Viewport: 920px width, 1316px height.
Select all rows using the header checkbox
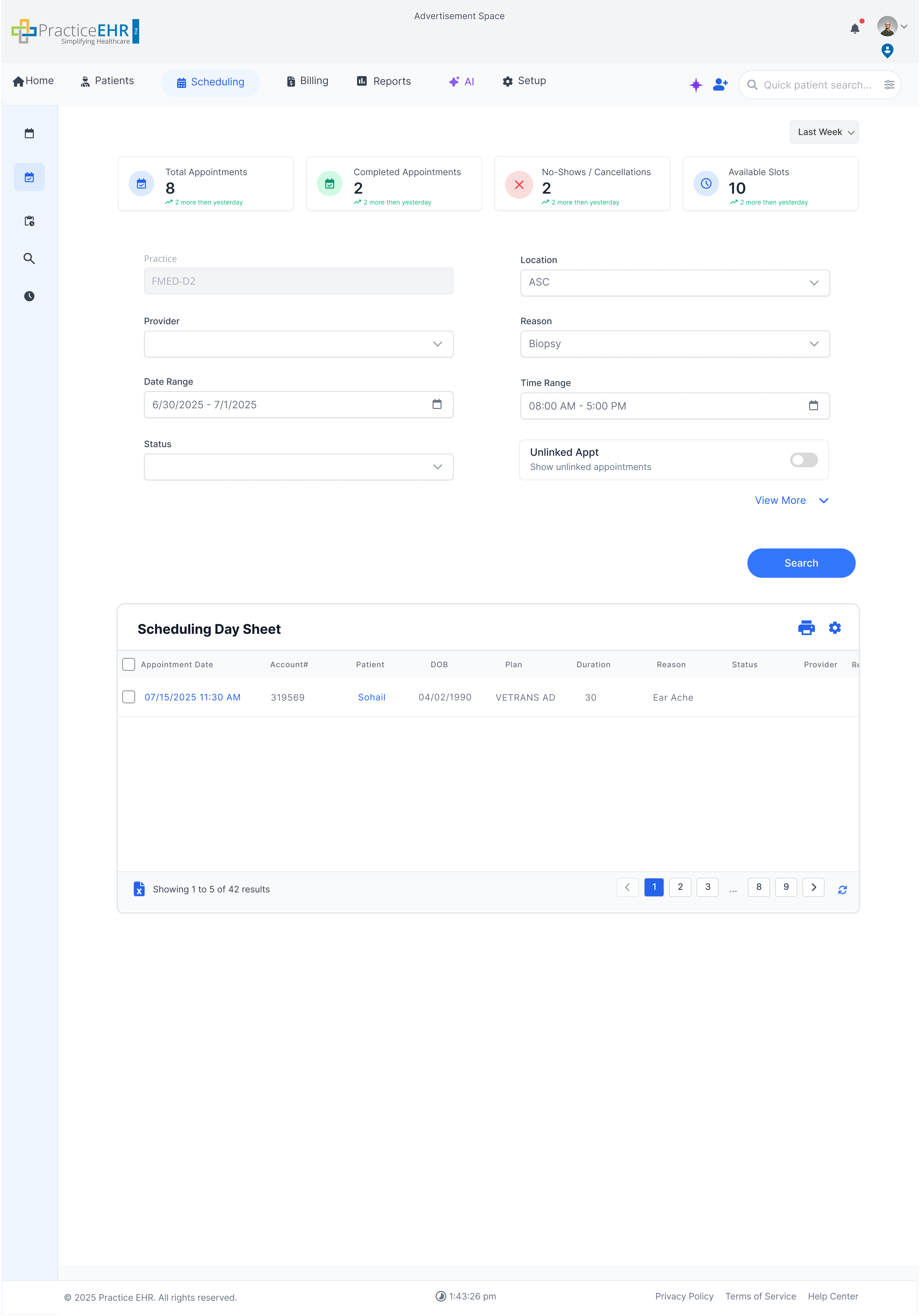point(128,664)
